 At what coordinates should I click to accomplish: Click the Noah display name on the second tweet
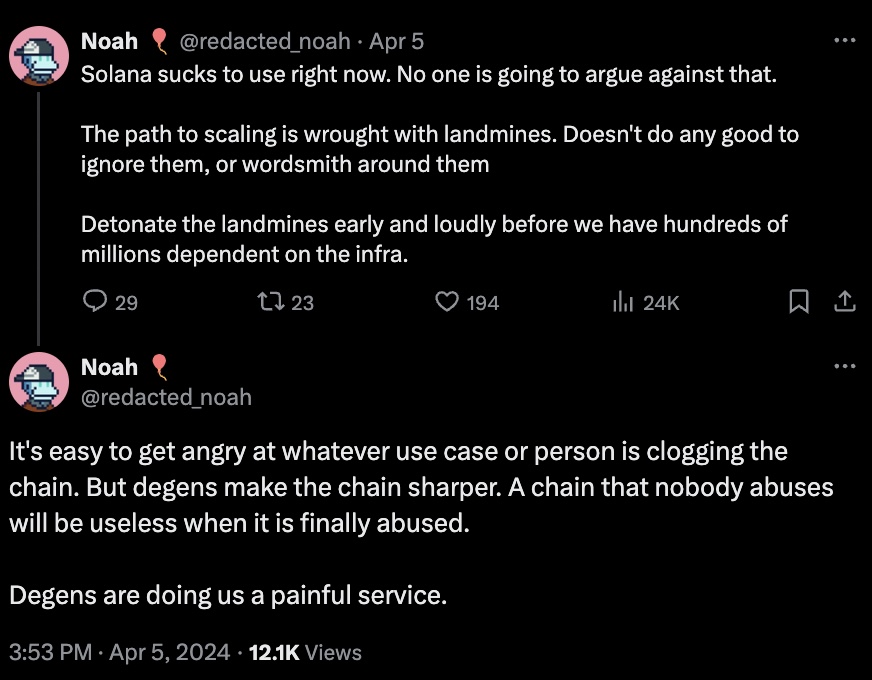110,367
